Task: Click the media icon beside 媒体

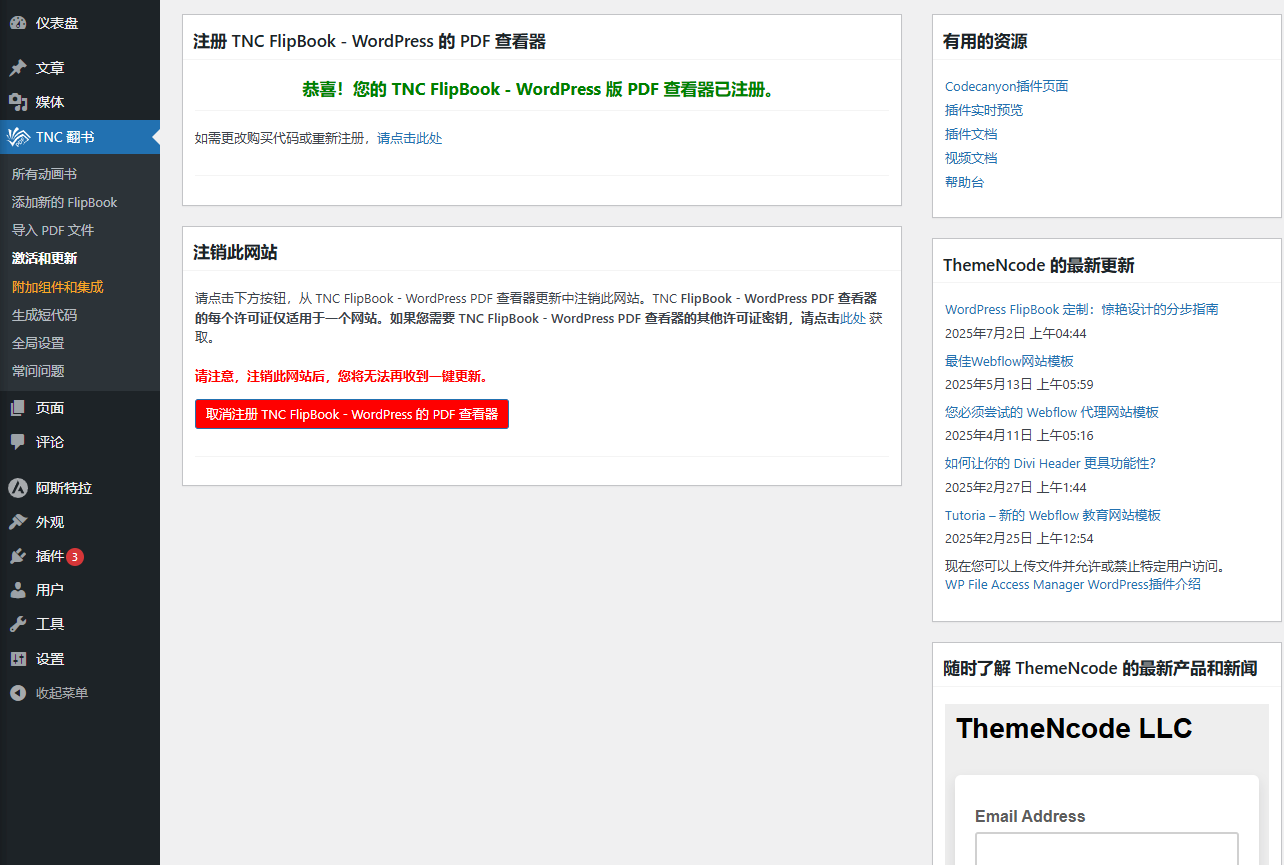Action: 18,102
